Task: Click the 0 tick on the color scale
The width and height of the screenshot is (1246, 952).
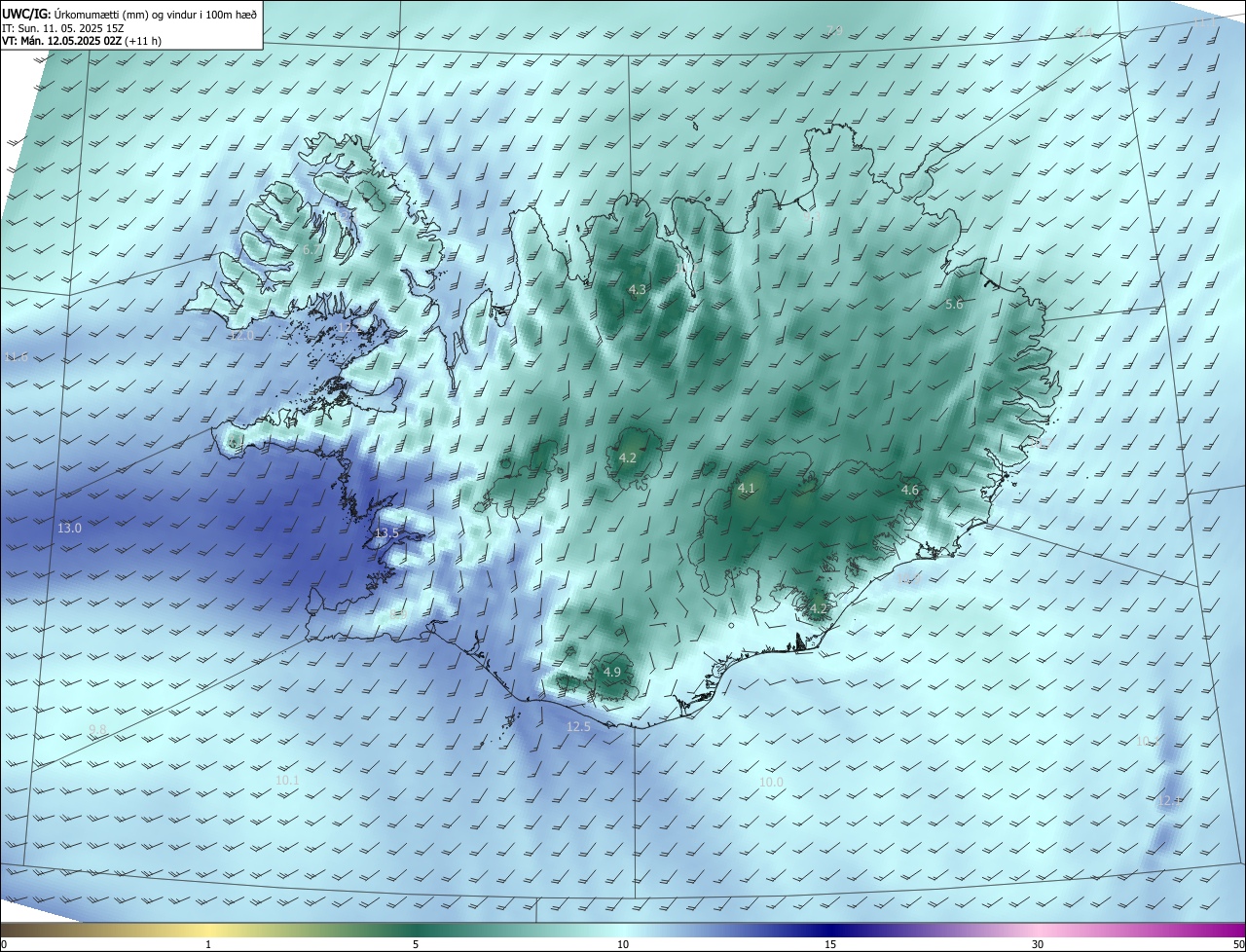Action: pos(4,944)
